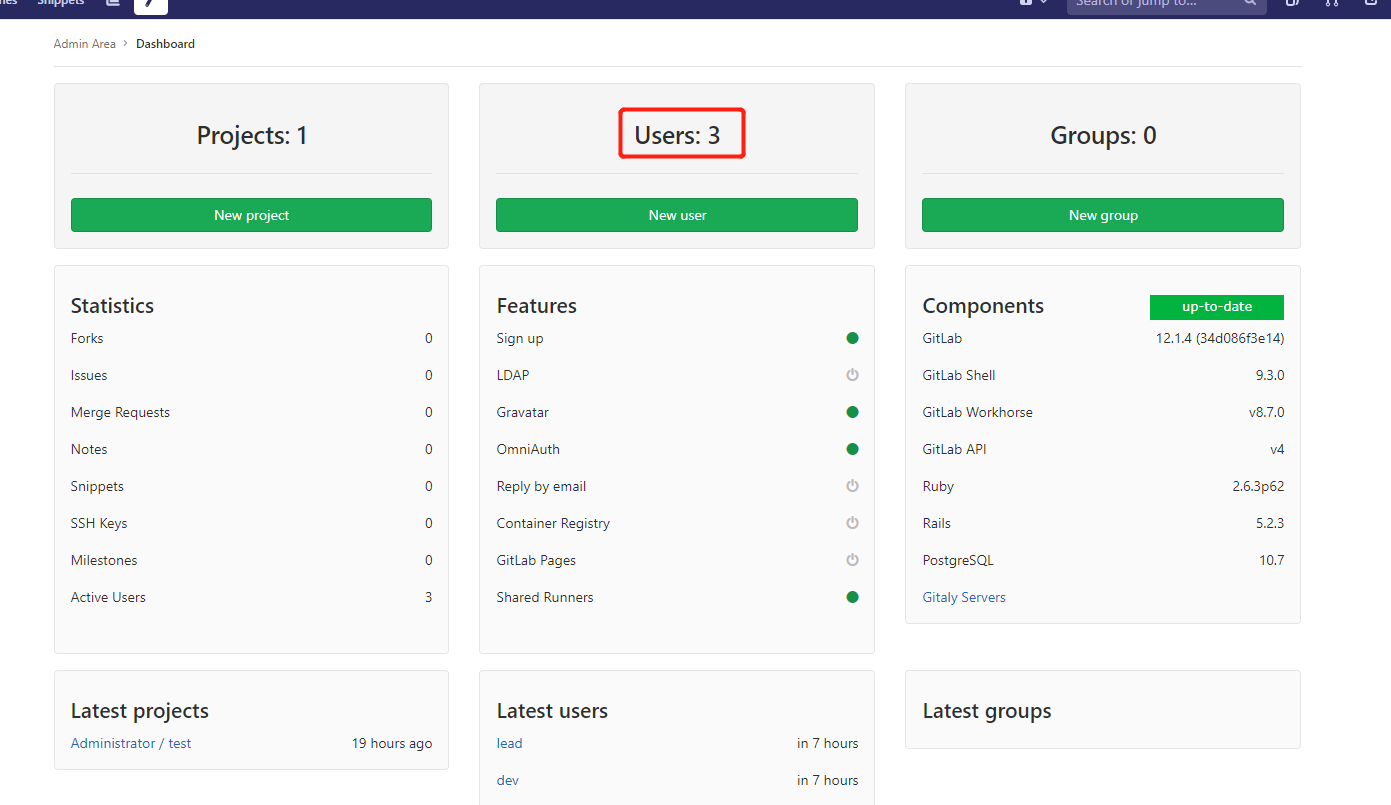Click the 19 hours ago timestamp

[x=392, y=743]
